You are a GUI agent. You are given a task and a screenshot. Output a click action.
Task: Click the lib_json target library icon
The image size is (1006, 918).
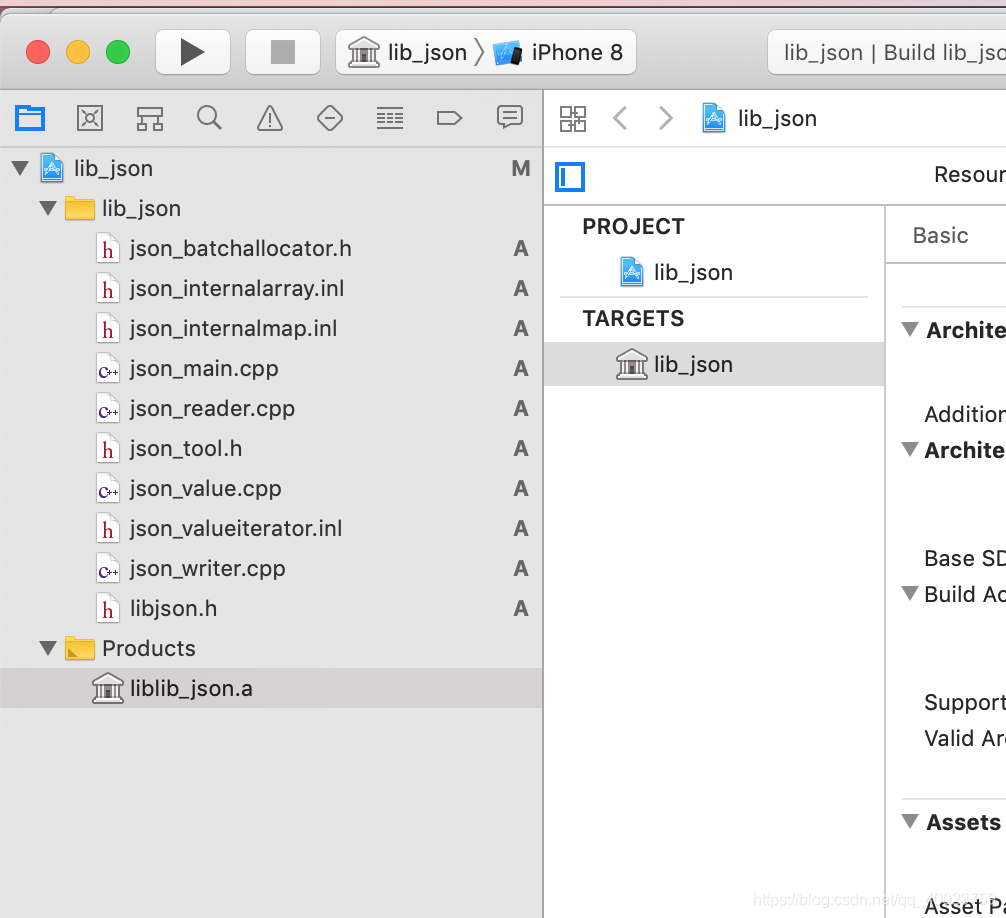(x=632, y=364)
